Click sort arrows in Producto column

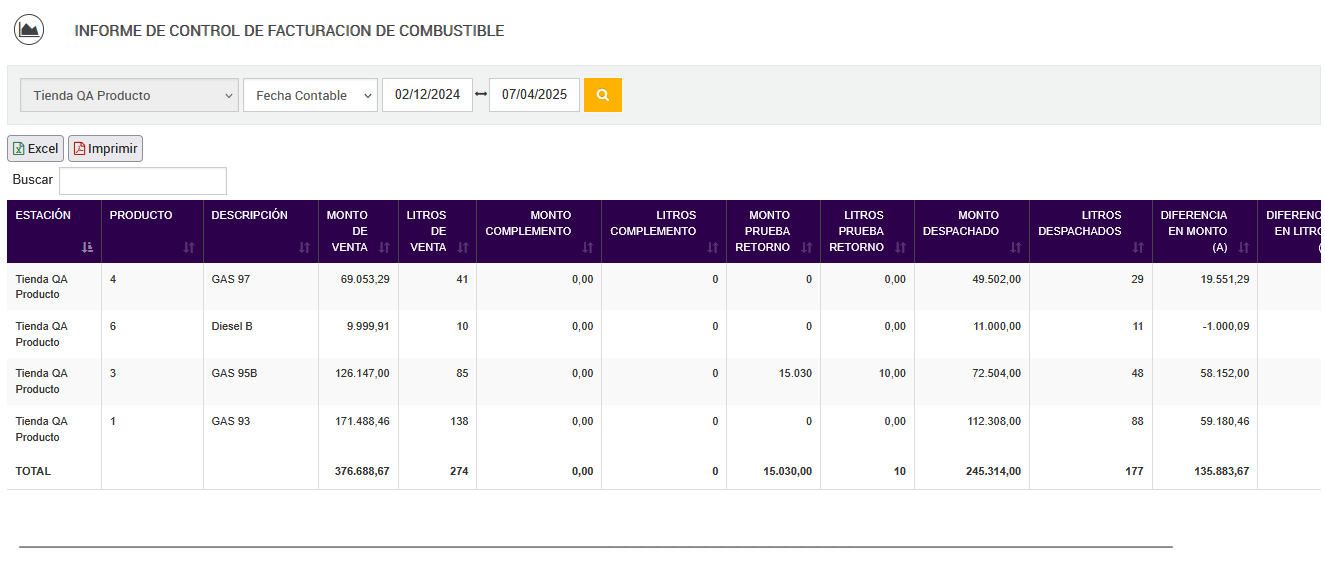click(x=189, y=247)
